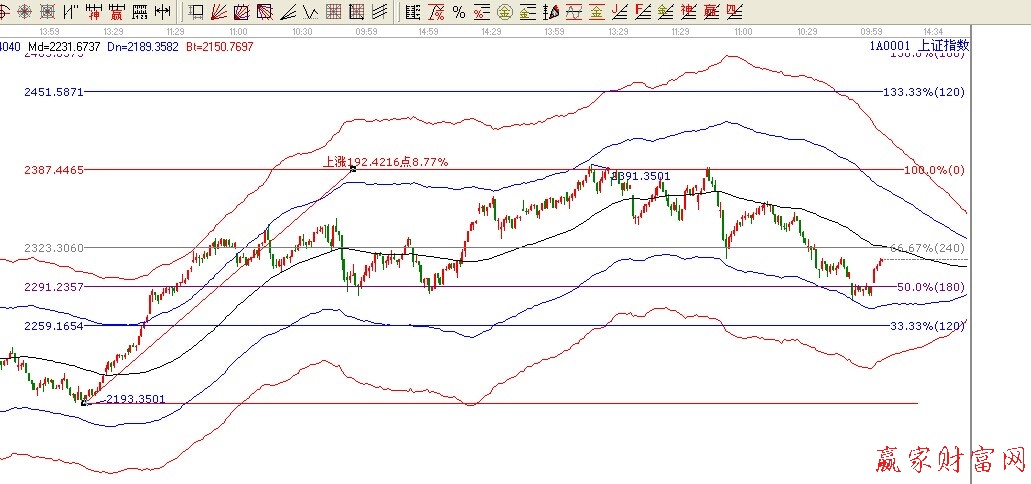Click the red percent slope line icon

pyautogui.click(x=435, y=12)
